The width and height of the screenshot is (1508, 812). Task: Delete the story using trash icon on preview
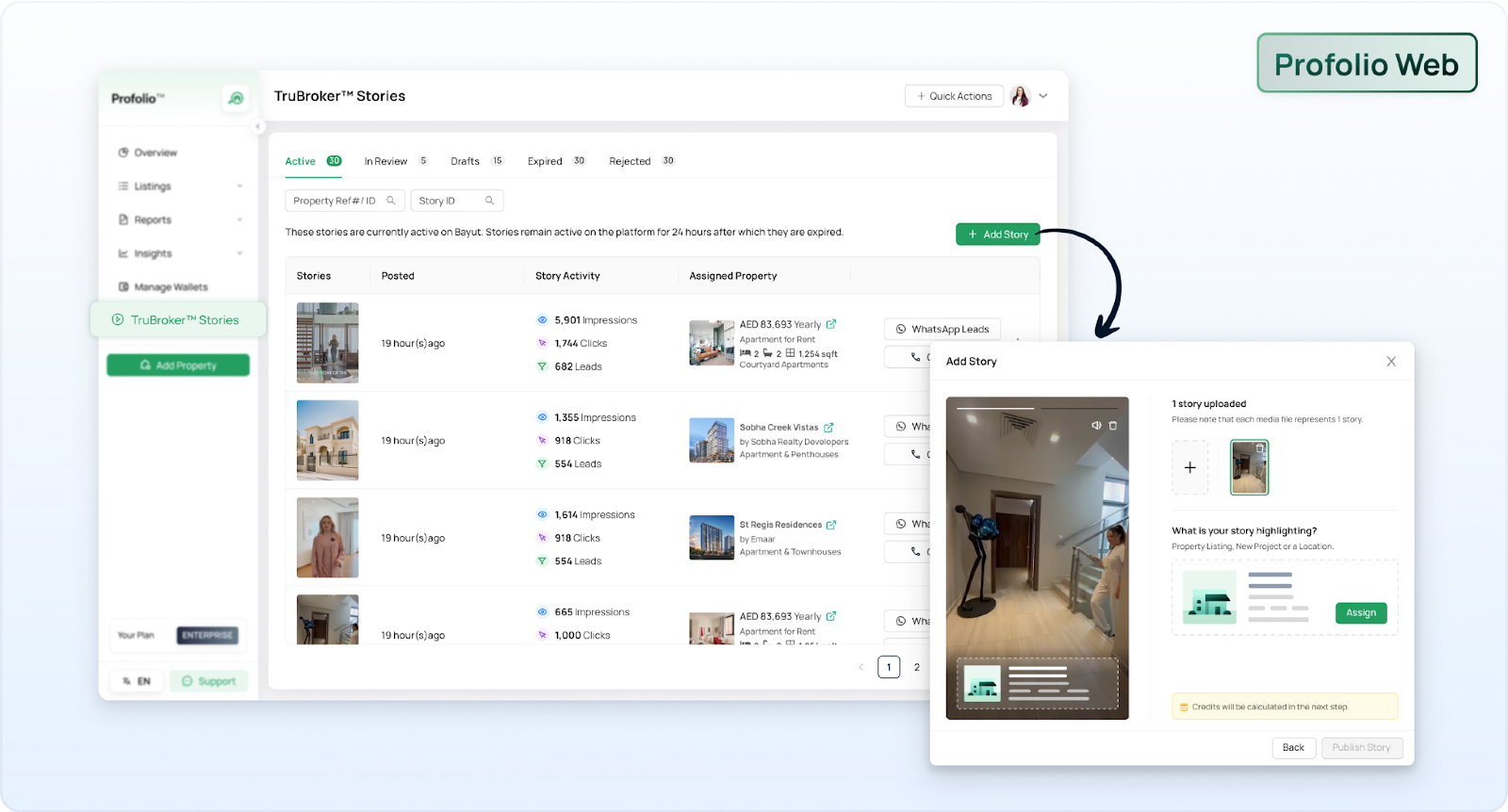(1113, 426)
